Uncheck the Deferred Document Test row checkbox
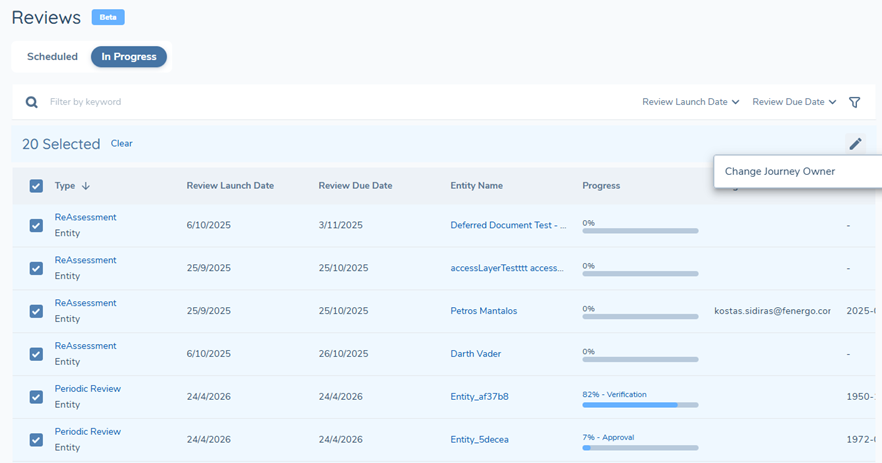 coord(36,226)
